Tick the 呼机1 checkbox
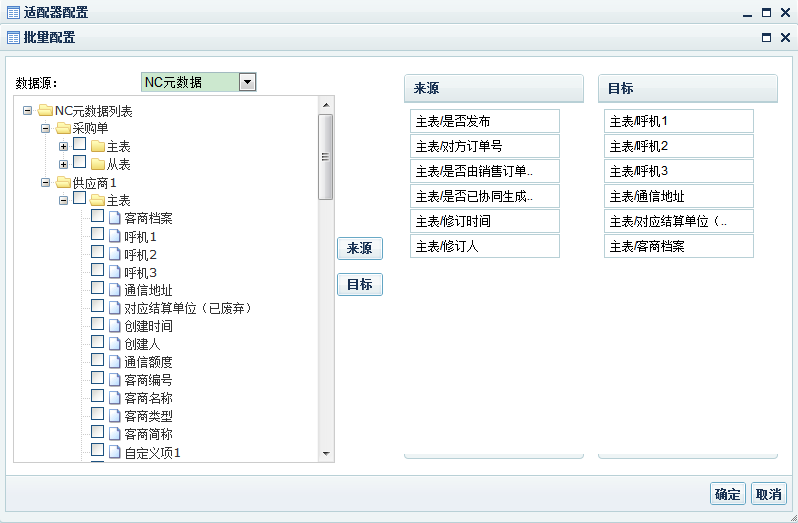The image size is (798, 523). [x=97, y=234]
